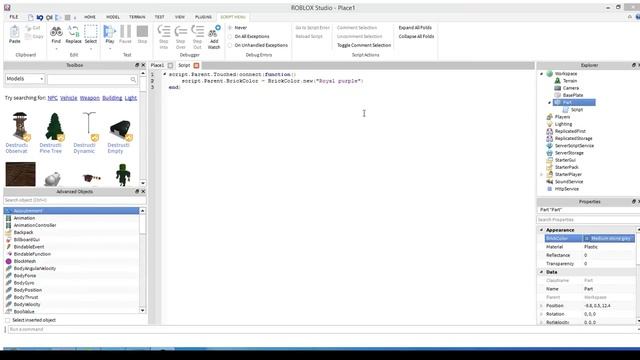The width and height of the screenshot is (640, 360).
Task: Click Collapse All Folds
Action: 416,36
